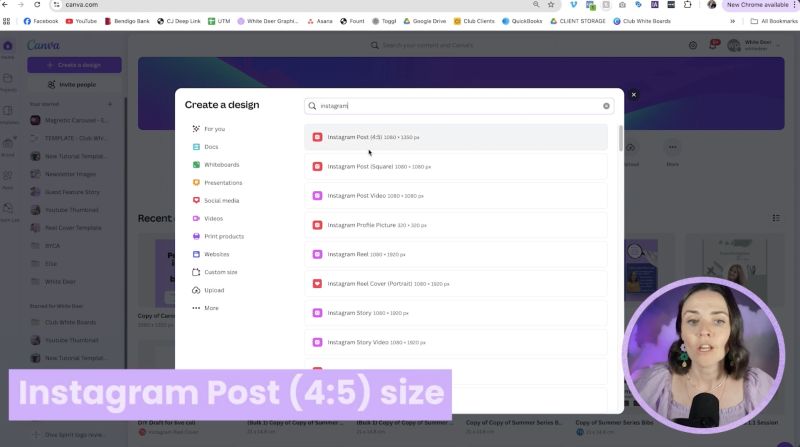Image resolution: width=800 pixels, height=447 pixels.
Task: Choose Instagram Reel Cover (Portrait)
Action: click(456, 284)
